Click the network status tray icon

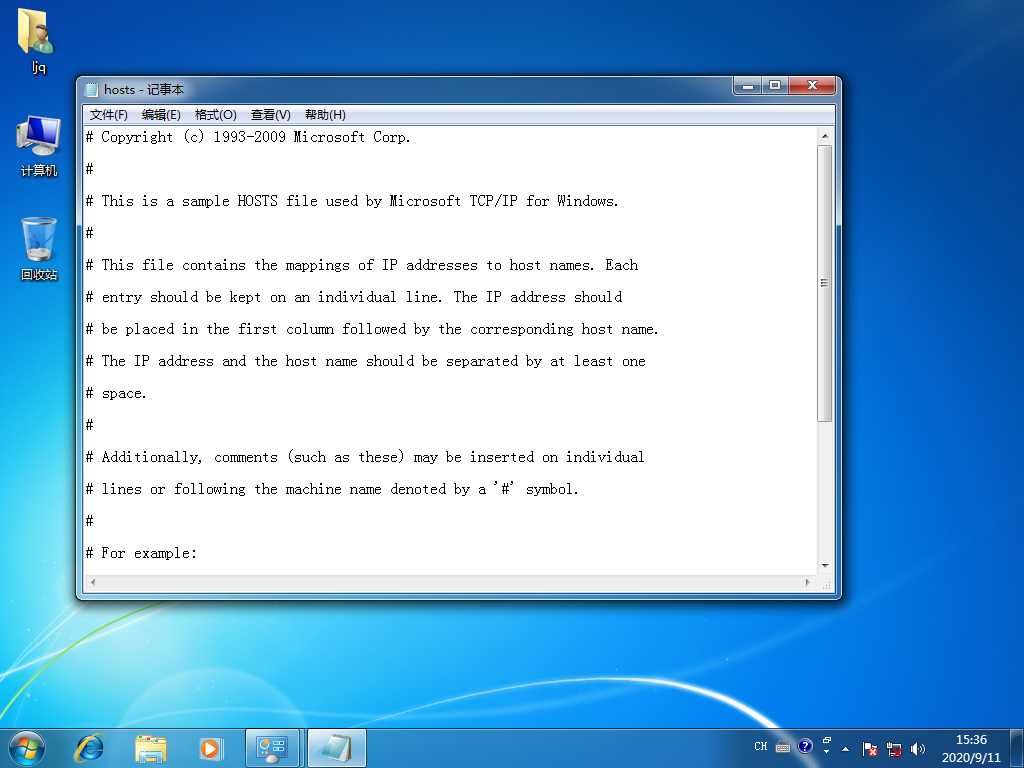tap(893, 748)
